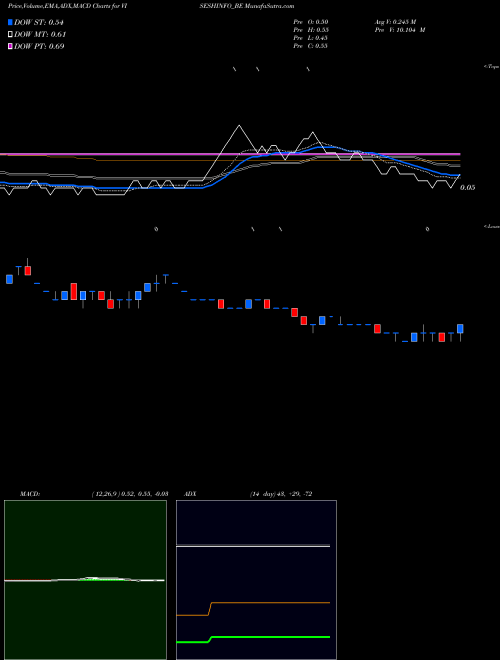The height and width of the screenshot is (660, 500).
Task: Click the '0.05' price label
Action: point(468,188)
